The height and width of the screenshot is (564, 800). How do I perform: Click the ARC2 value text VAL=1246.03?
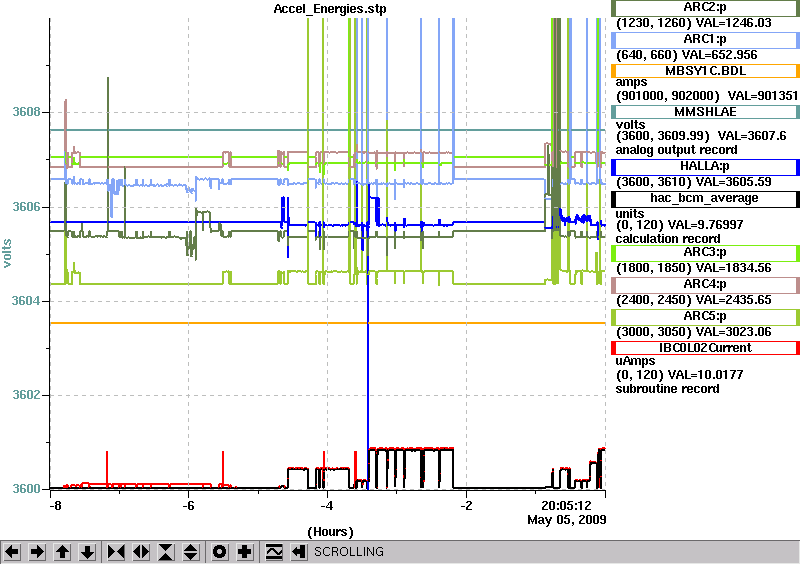(x=733, y=23)
